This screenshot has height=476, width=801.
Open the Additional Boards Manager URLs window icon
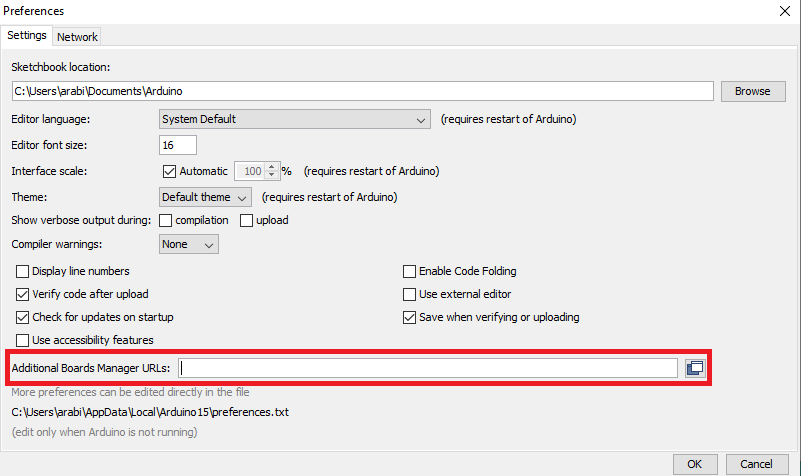click(695, 368)
